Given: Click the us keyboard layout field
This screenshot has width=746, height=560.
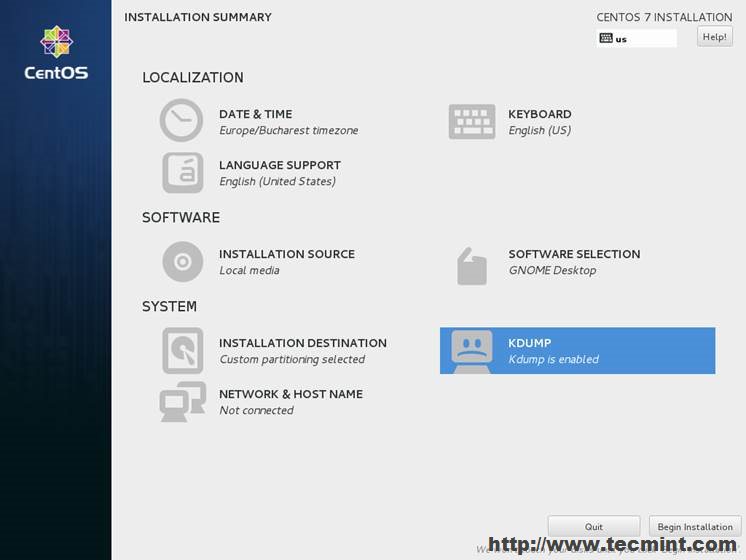Looking at the screenshot, I should 636,38.
